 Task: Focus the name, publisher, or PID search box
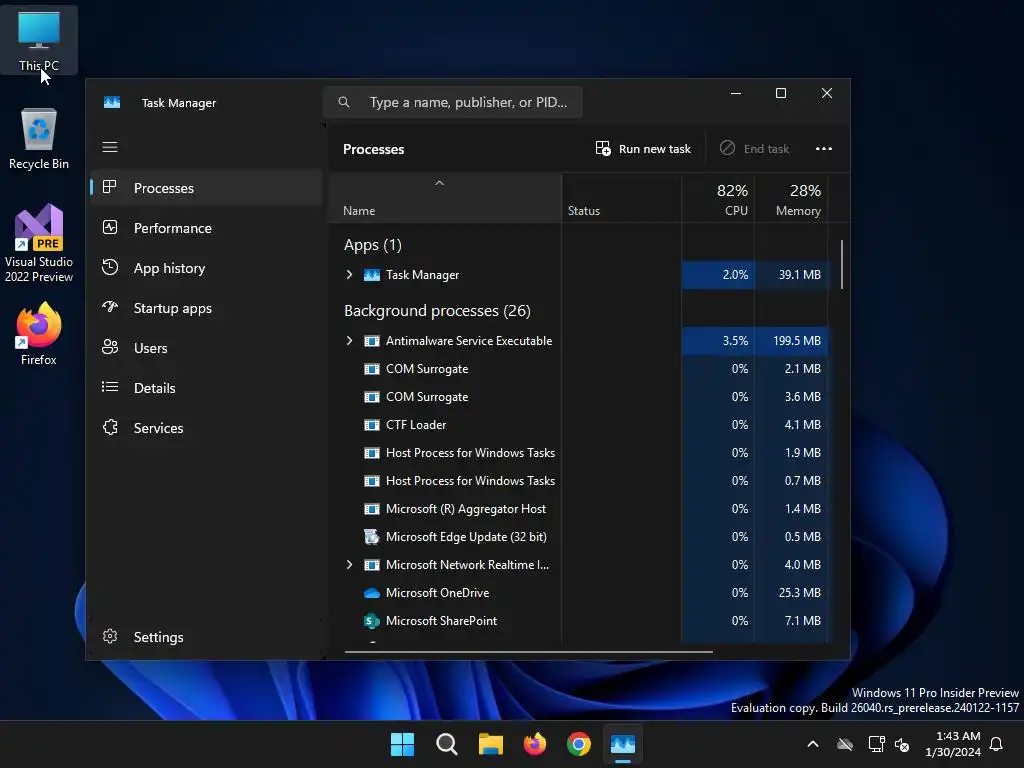pos(453,102)
